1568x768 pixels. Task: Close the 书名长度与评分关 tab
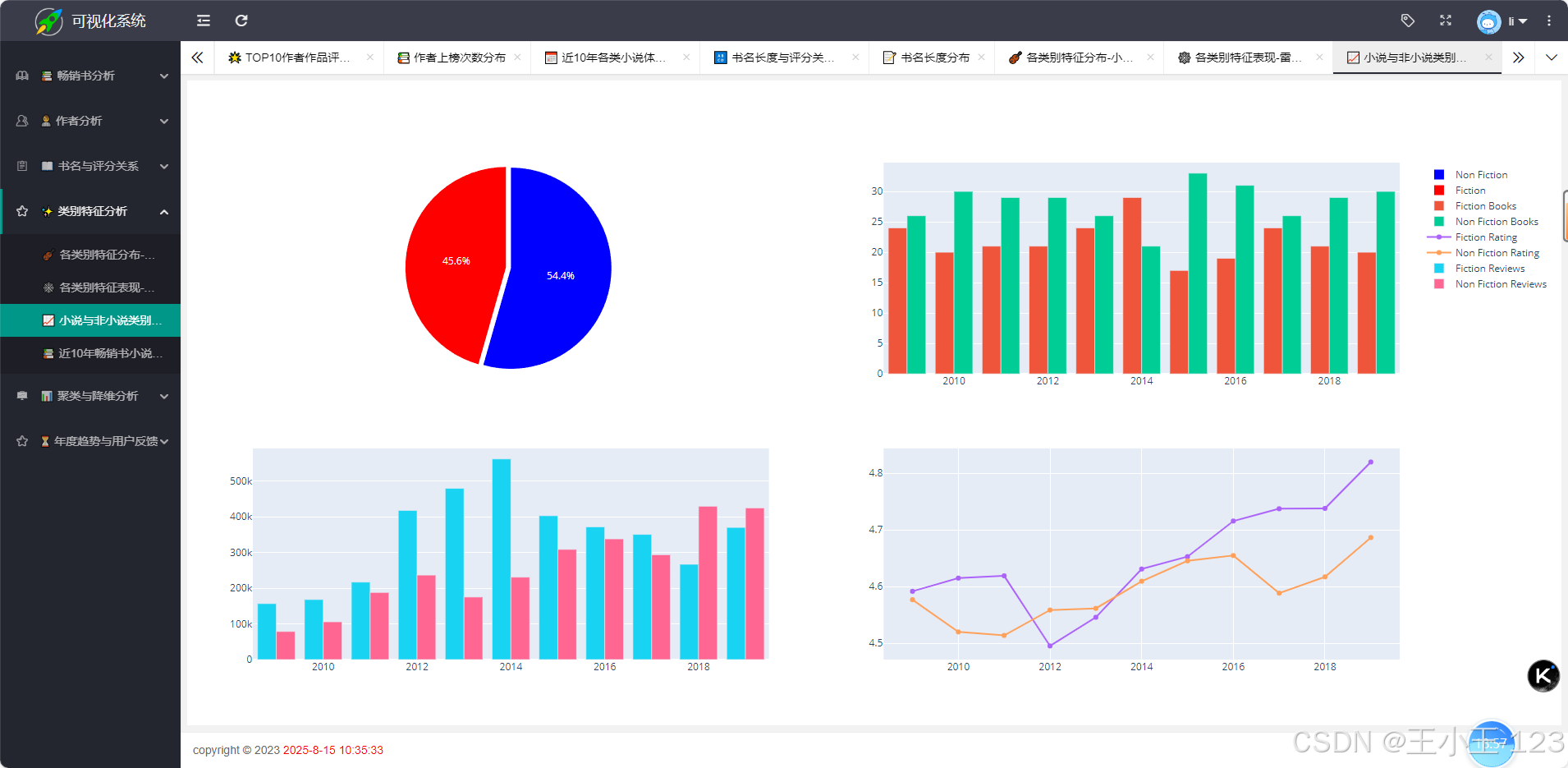[855, 57]
